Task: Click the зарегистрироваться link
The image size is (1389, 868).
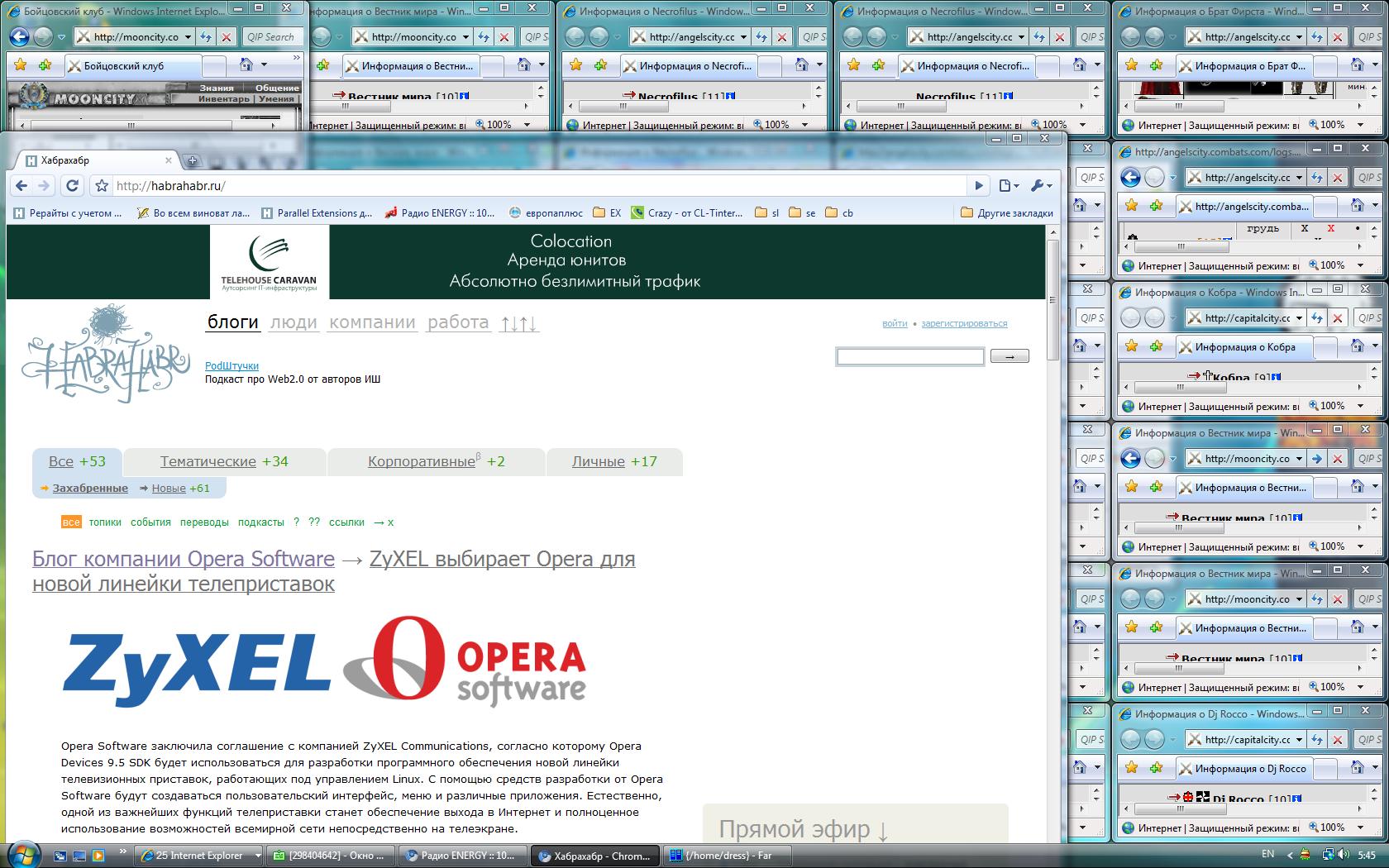Action: pos(964,323)
